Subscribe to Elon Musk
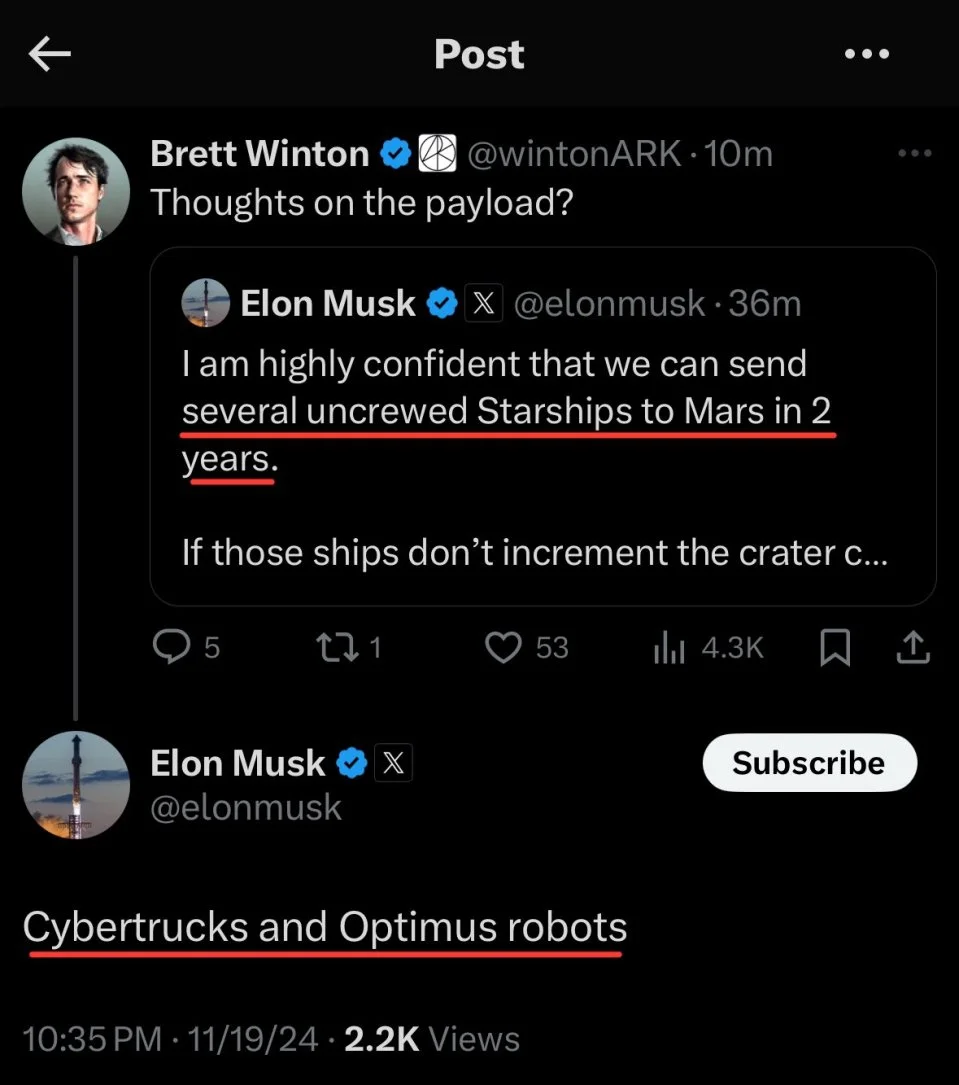The width and height of the screenshot is (959, 1085). coord(809,763)
